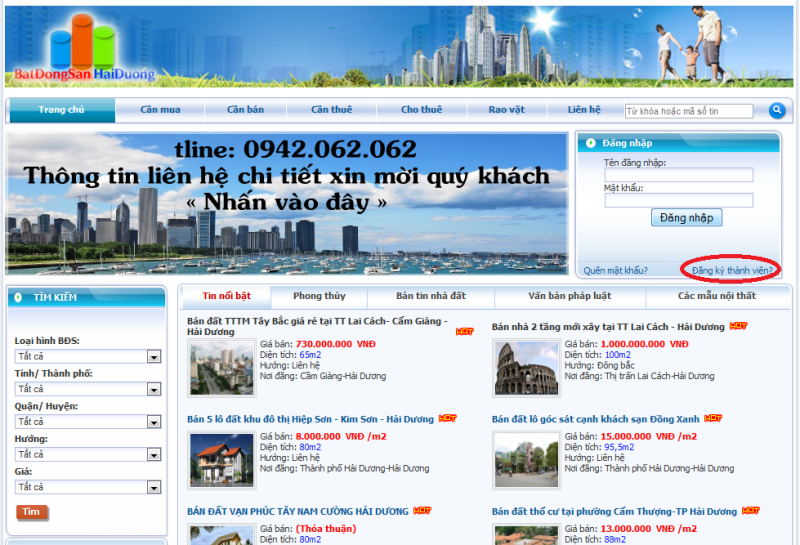Click HOT badge on Vạn Phúc Tây Nam Cường
The height and width of the screenshot is (545, 800).
click(422, 511)
